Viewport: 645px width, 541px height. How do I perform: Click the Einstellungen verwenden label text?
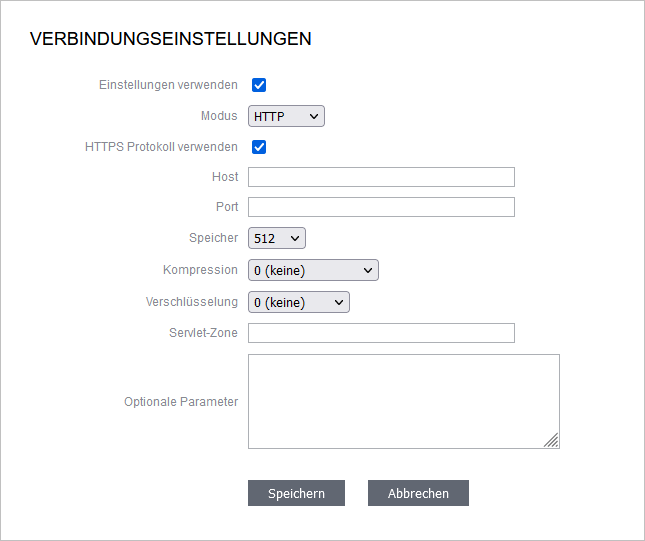point(168,85)
